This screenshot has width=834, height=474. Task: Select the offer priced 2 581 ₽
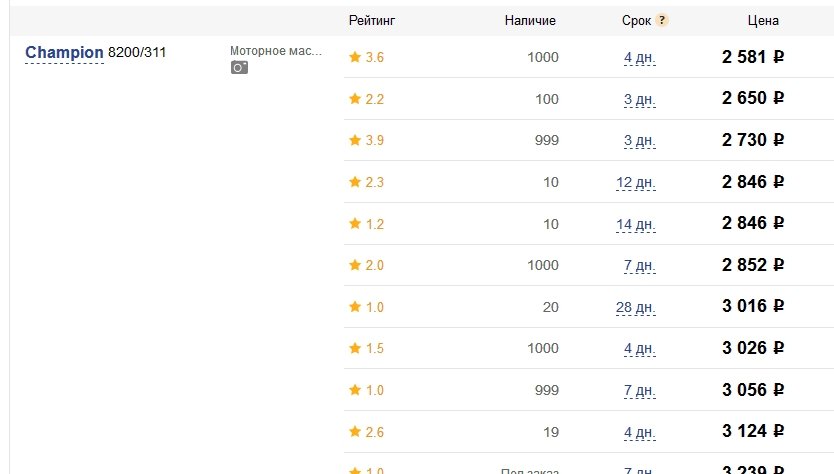pos(753,57)
